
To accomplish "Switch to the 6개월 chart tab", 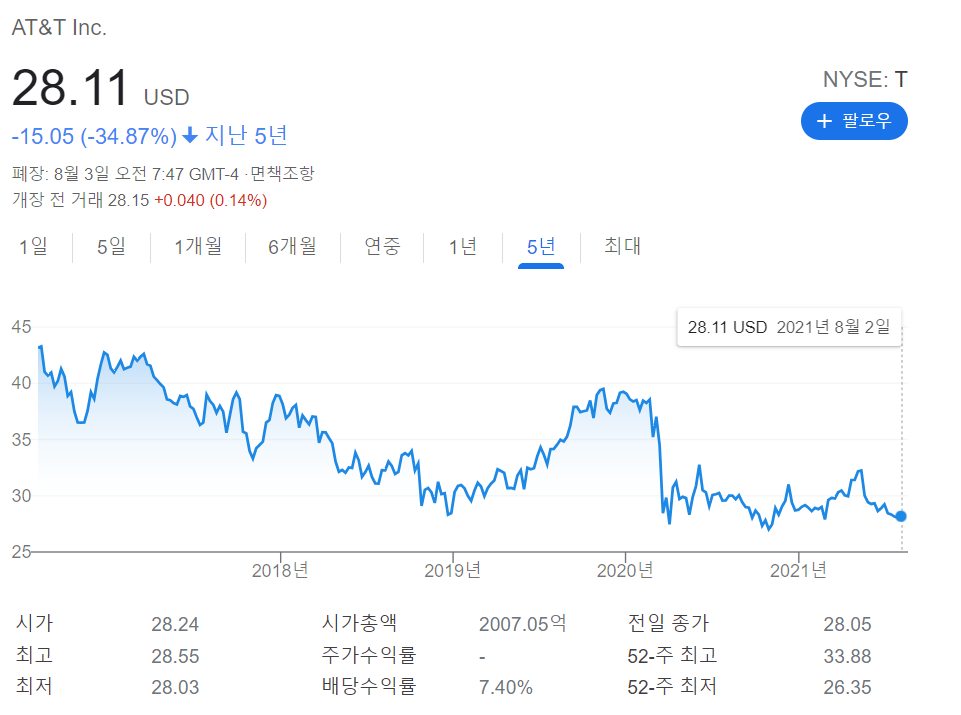I will (292, 246).
